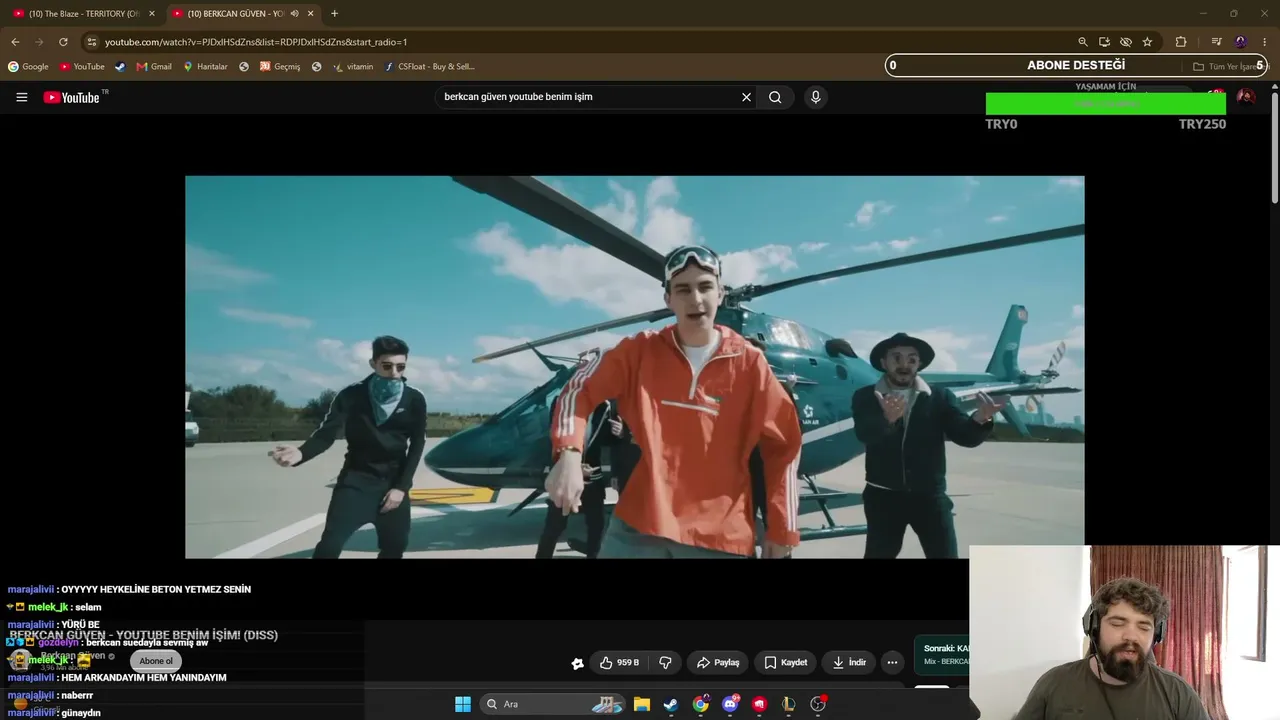This screenshot has height=720, width=1280.
Task: Open Steam from the taskbar
Action: point(671,704)
